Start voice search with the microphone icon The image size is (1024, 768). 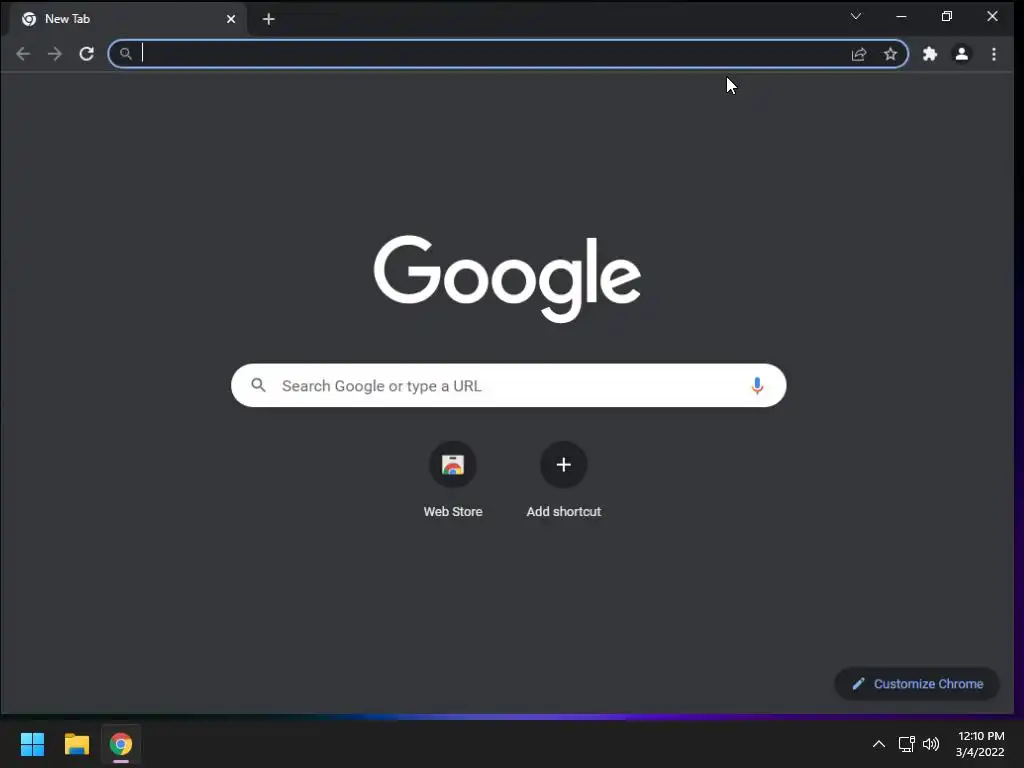point(757,385)
